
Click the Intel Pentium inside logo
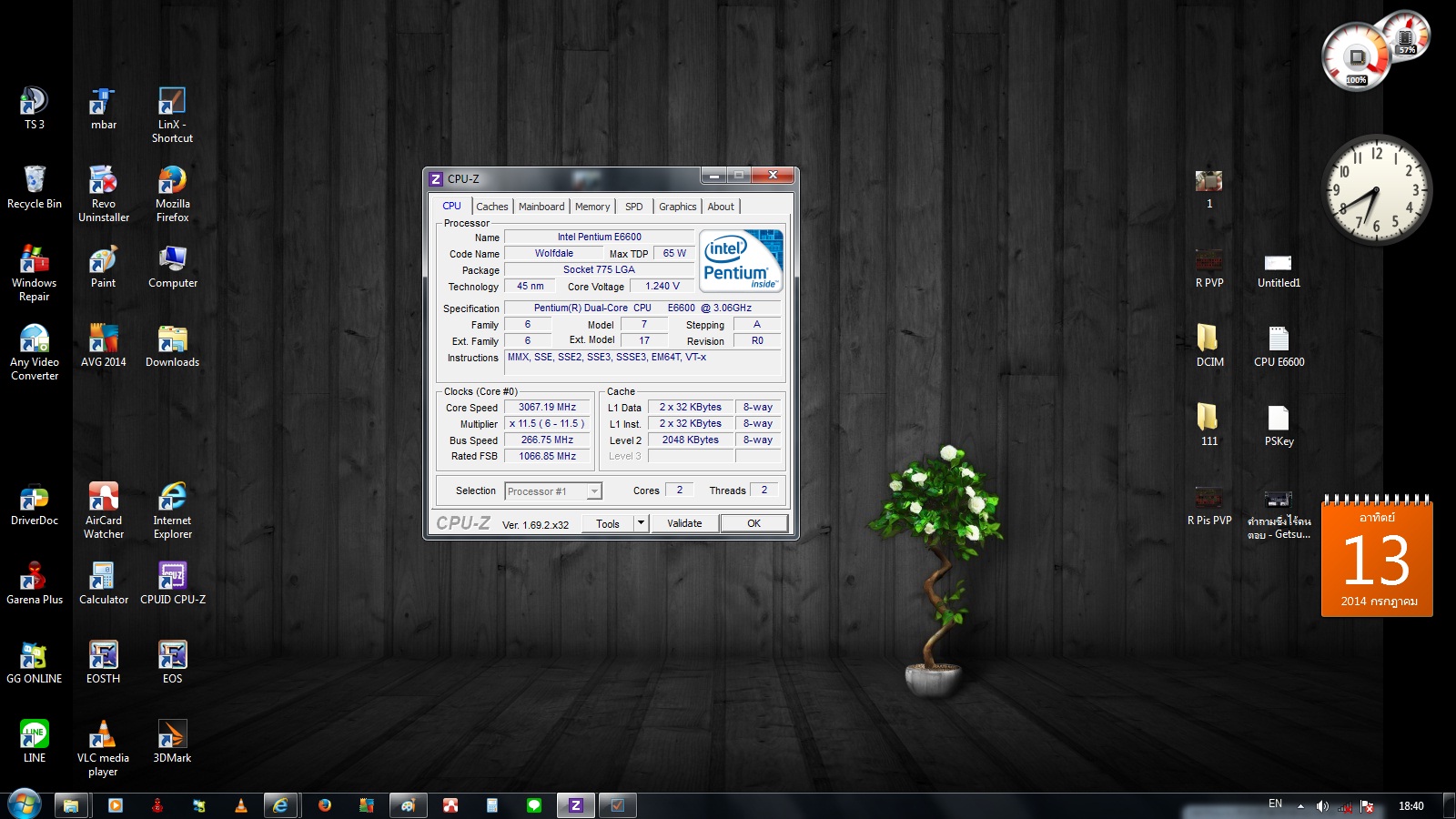tap(742, 261)
